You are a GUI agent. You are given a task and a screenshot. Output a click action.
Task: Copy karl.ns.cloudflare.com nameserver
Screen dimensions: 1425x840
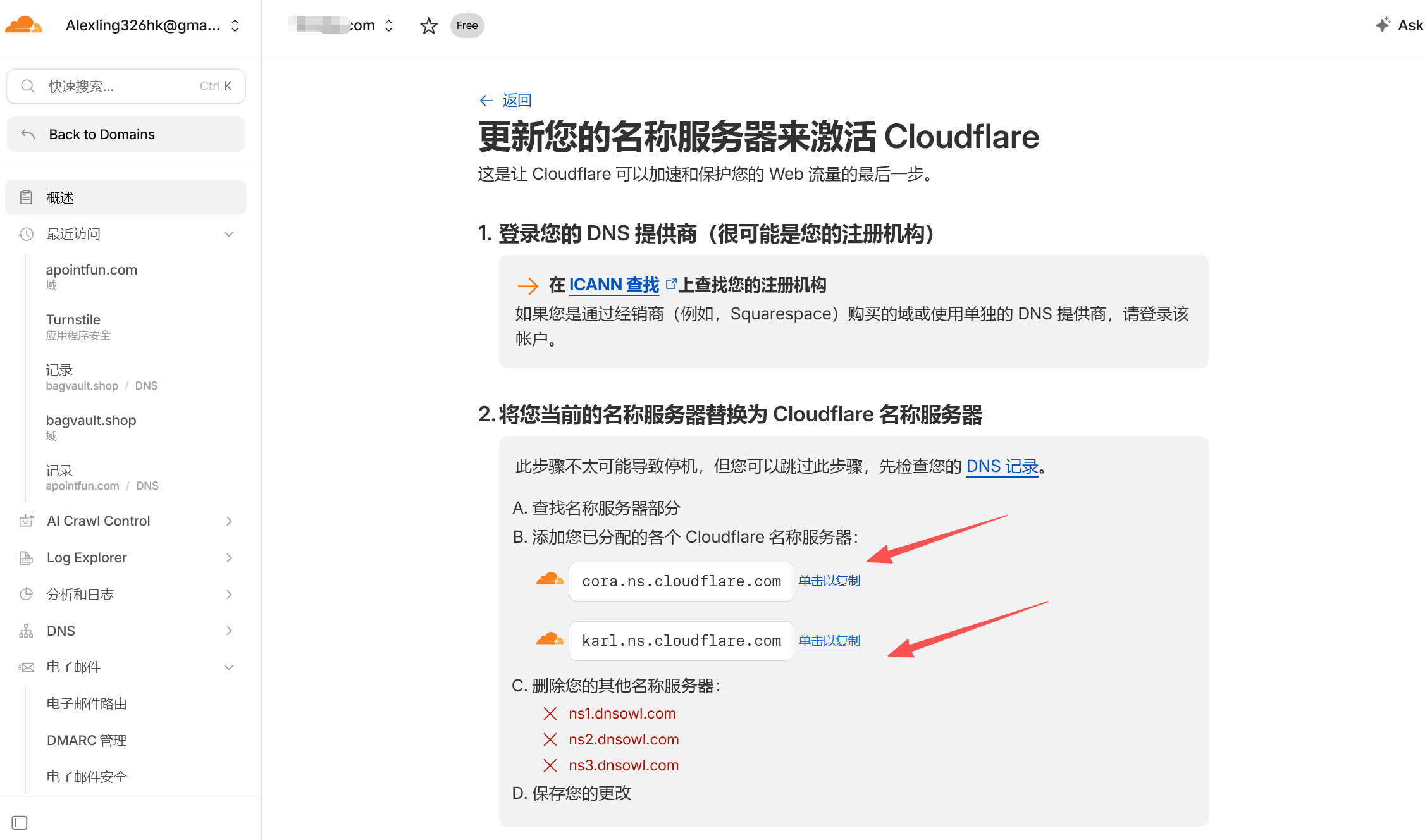tap(829, 641)
